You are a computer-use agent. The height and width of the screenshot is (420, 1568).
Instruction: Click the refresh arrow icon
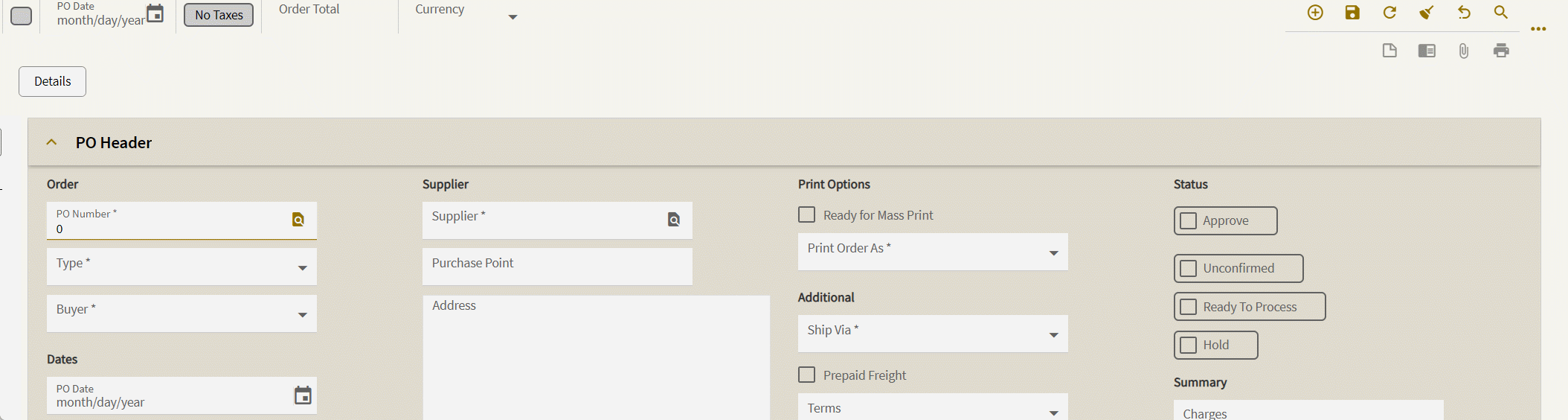1389,13
